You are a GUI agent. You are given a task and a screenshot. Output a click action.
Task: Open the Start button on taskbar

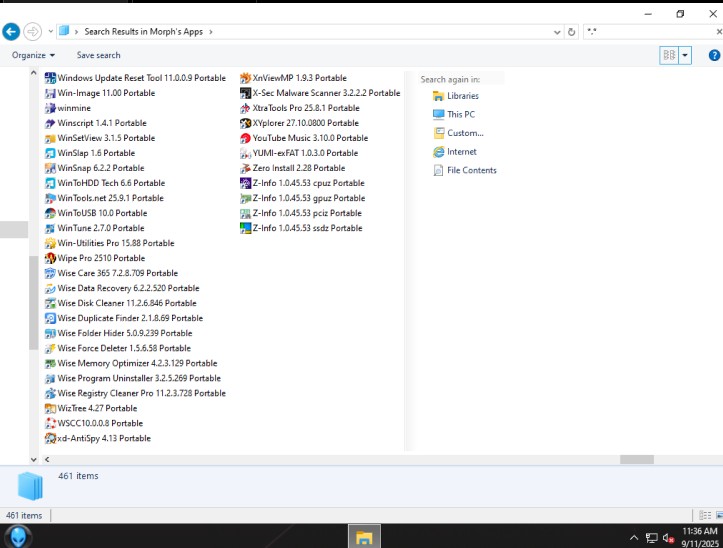click(x=18, y=536)
